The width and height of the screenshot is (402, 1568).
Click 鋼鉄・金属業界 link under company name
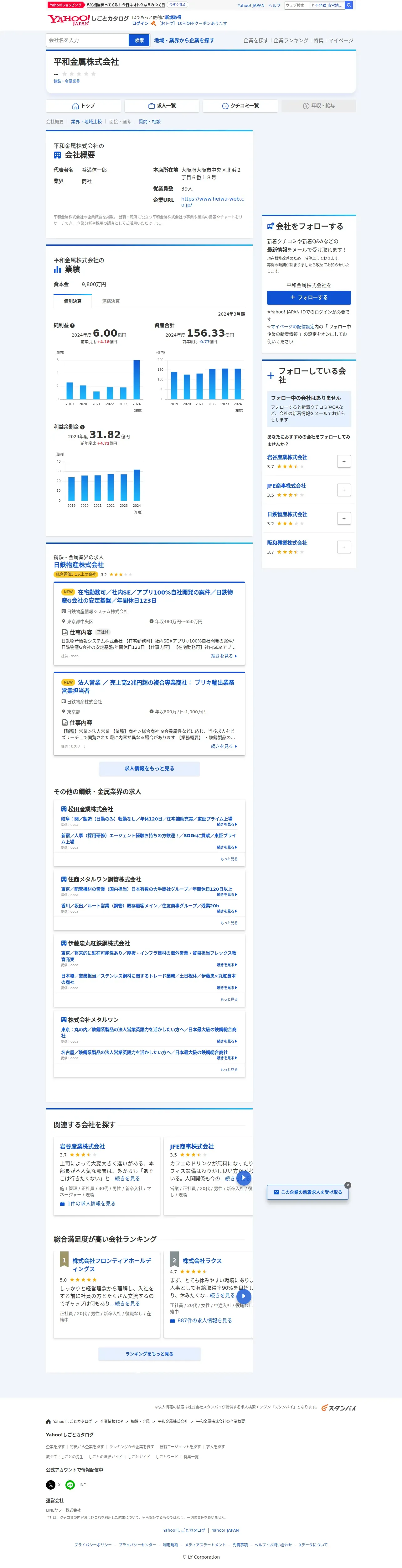click(66, 81)
